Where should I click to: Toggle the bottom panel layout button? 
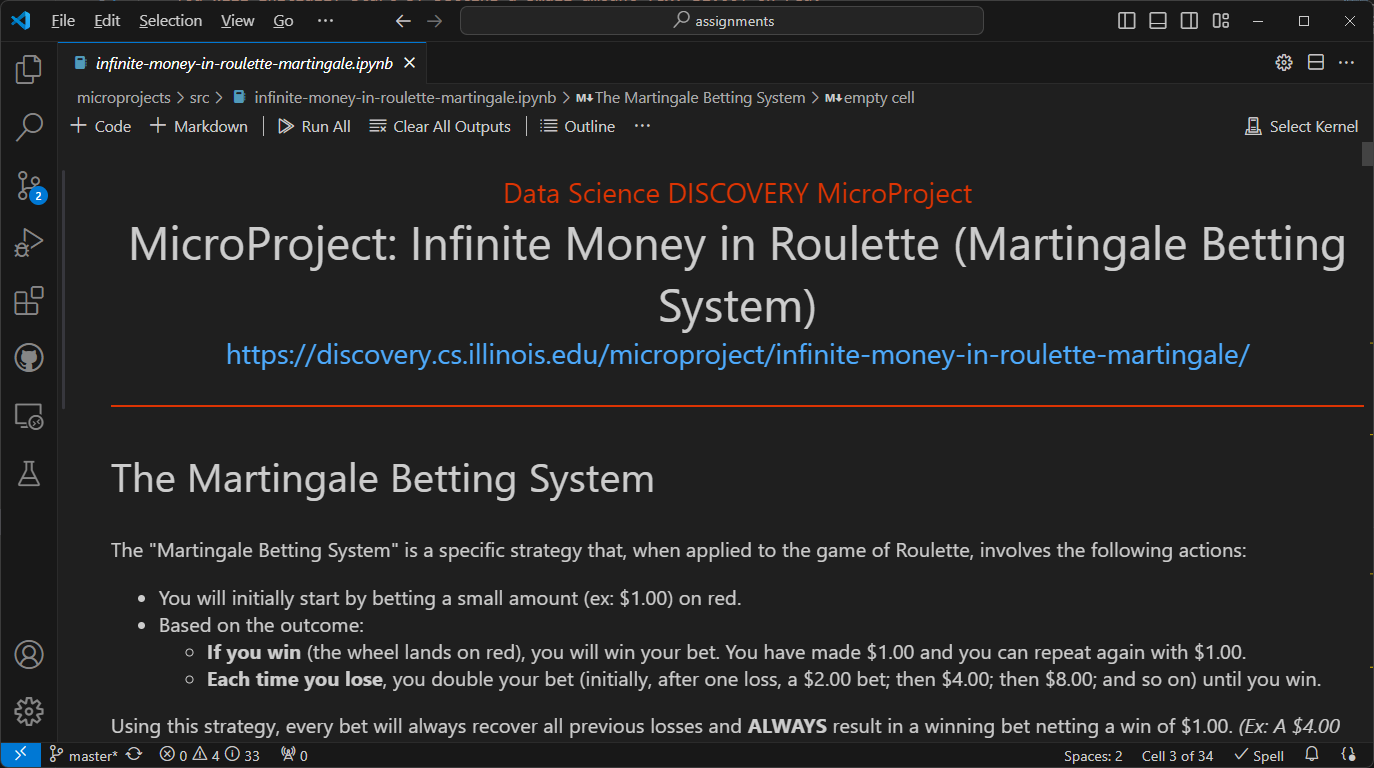point(1157,21)
